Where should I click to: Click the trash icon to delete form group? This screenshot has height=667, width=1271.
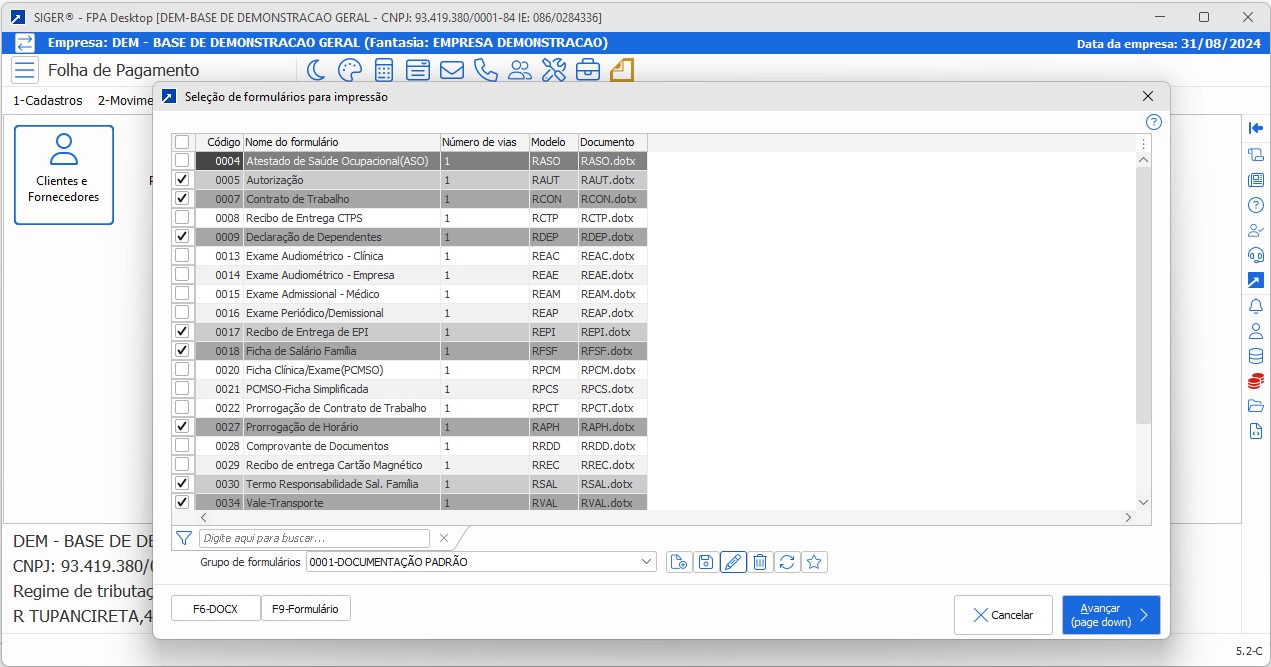coord(760,562)
